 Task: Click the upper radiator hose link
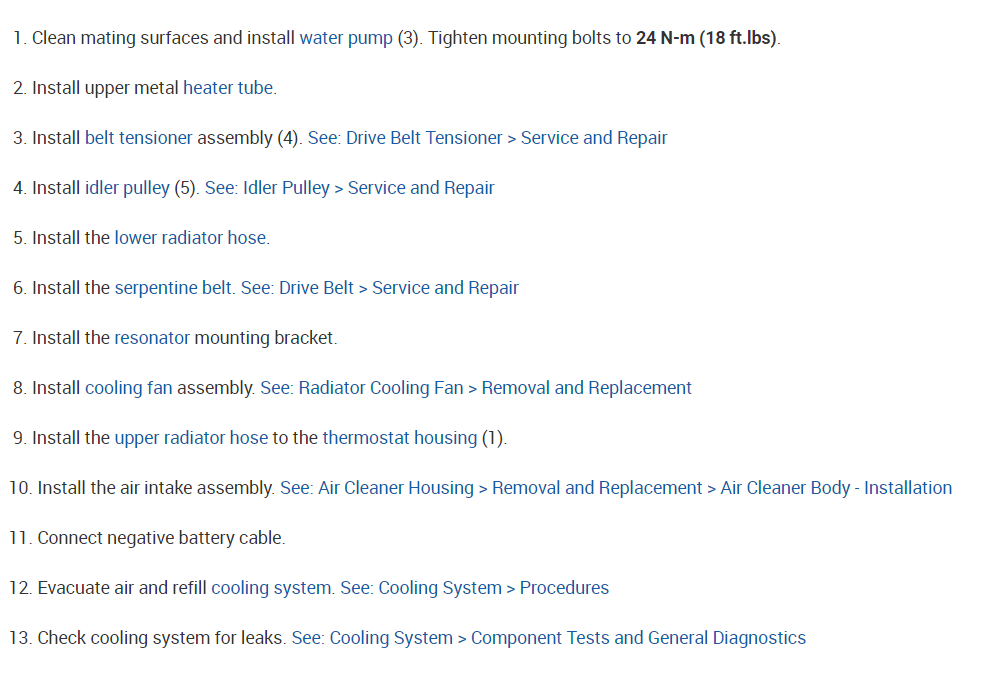[x=191, y=438]
